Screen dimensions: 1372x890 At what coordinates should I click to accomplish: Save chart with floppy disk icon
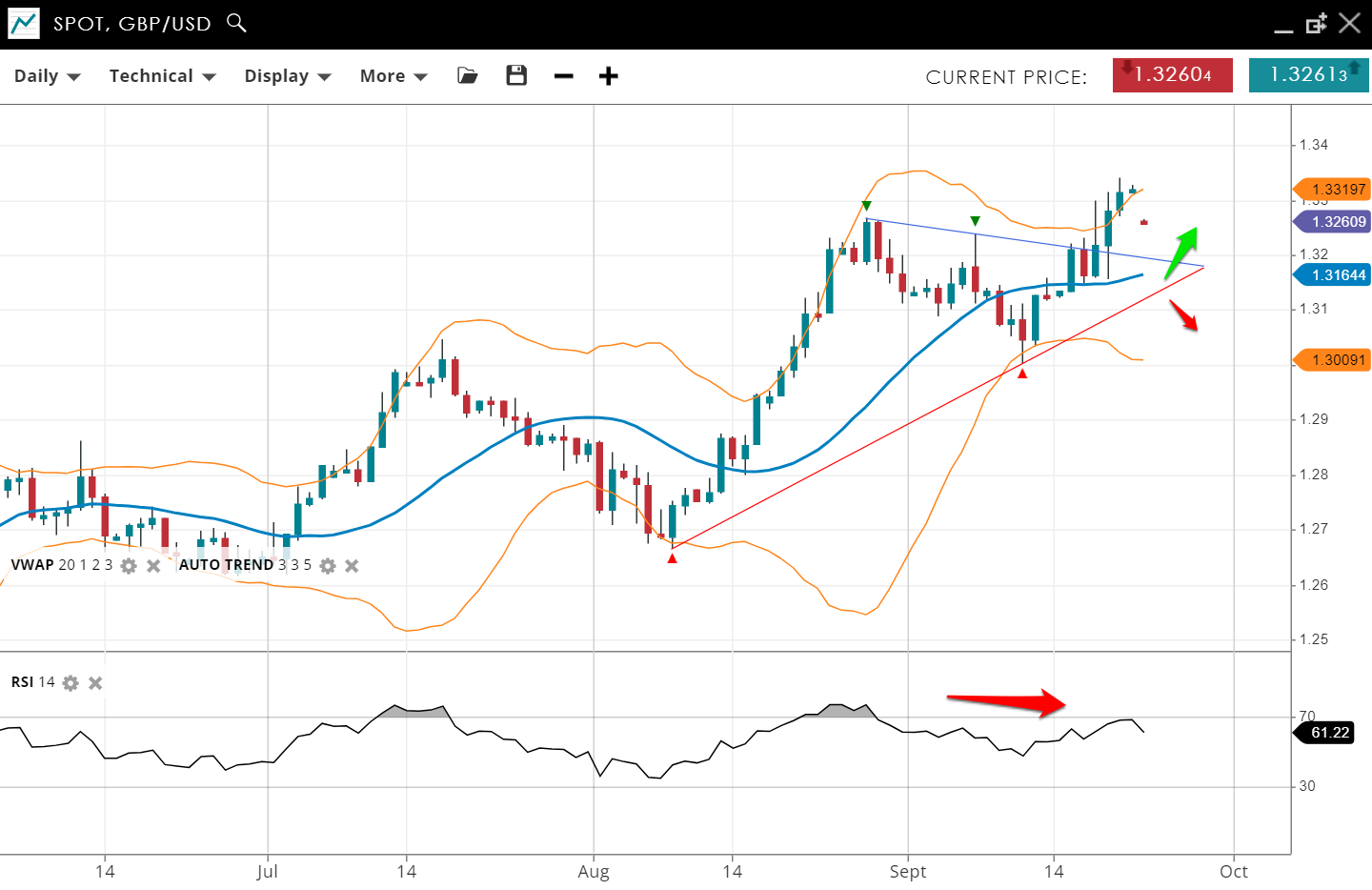516,76
